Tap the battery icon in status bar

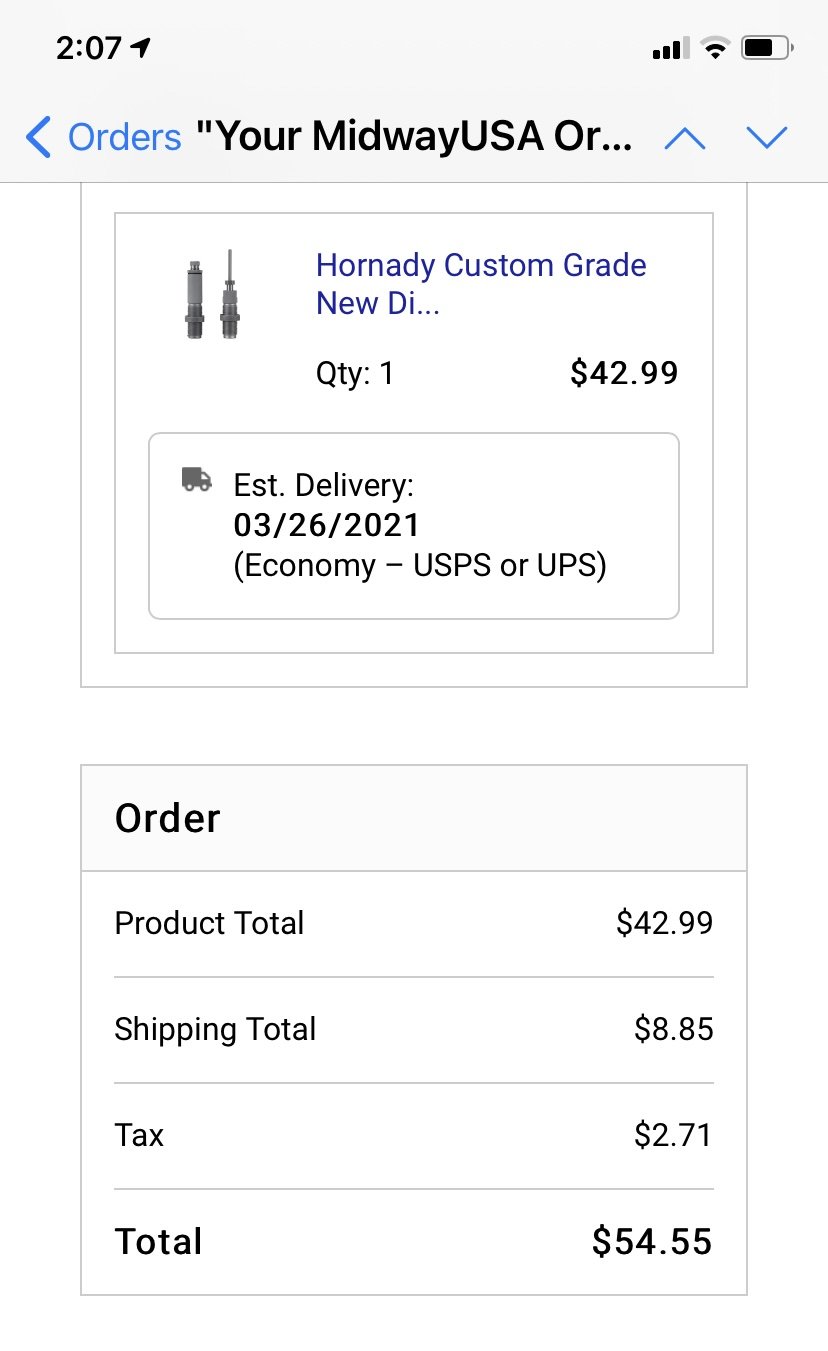point(768,47)
